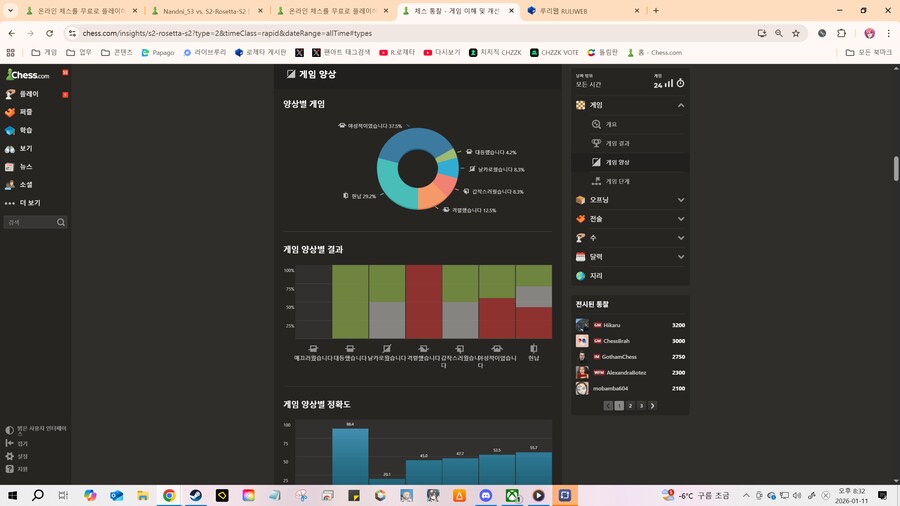Open 지원 help in the sidebar

(x=17, y=469)
